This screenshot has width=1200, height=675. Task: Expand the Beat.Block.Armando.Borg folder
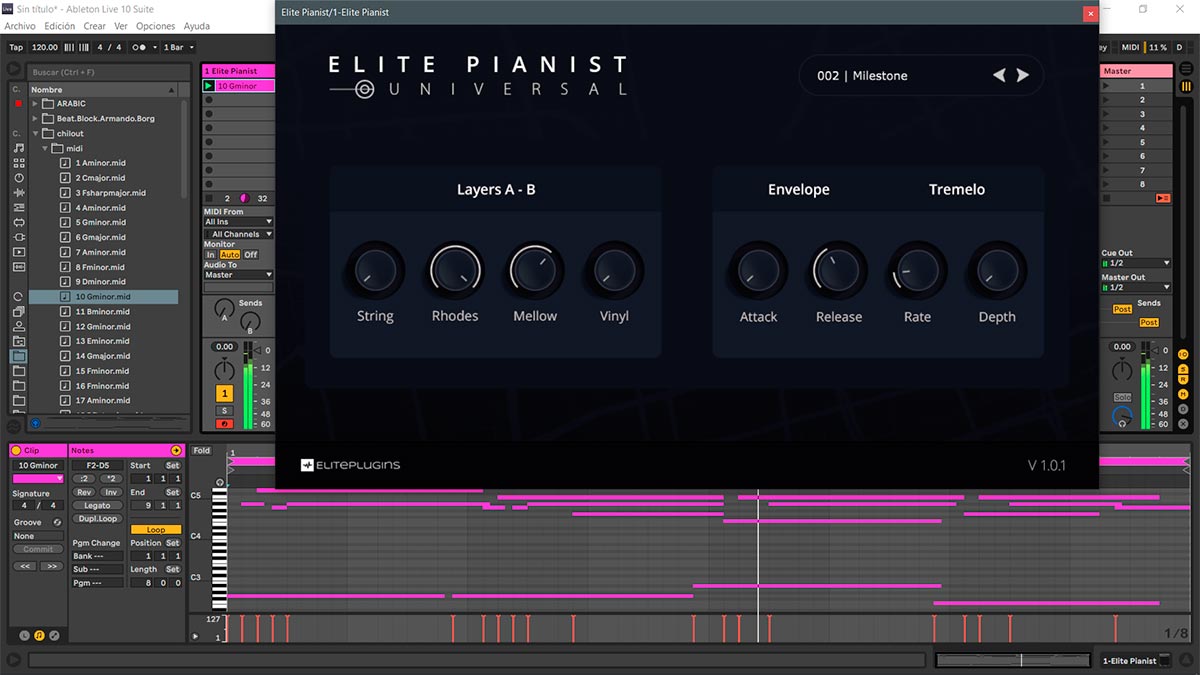[35, 118]
